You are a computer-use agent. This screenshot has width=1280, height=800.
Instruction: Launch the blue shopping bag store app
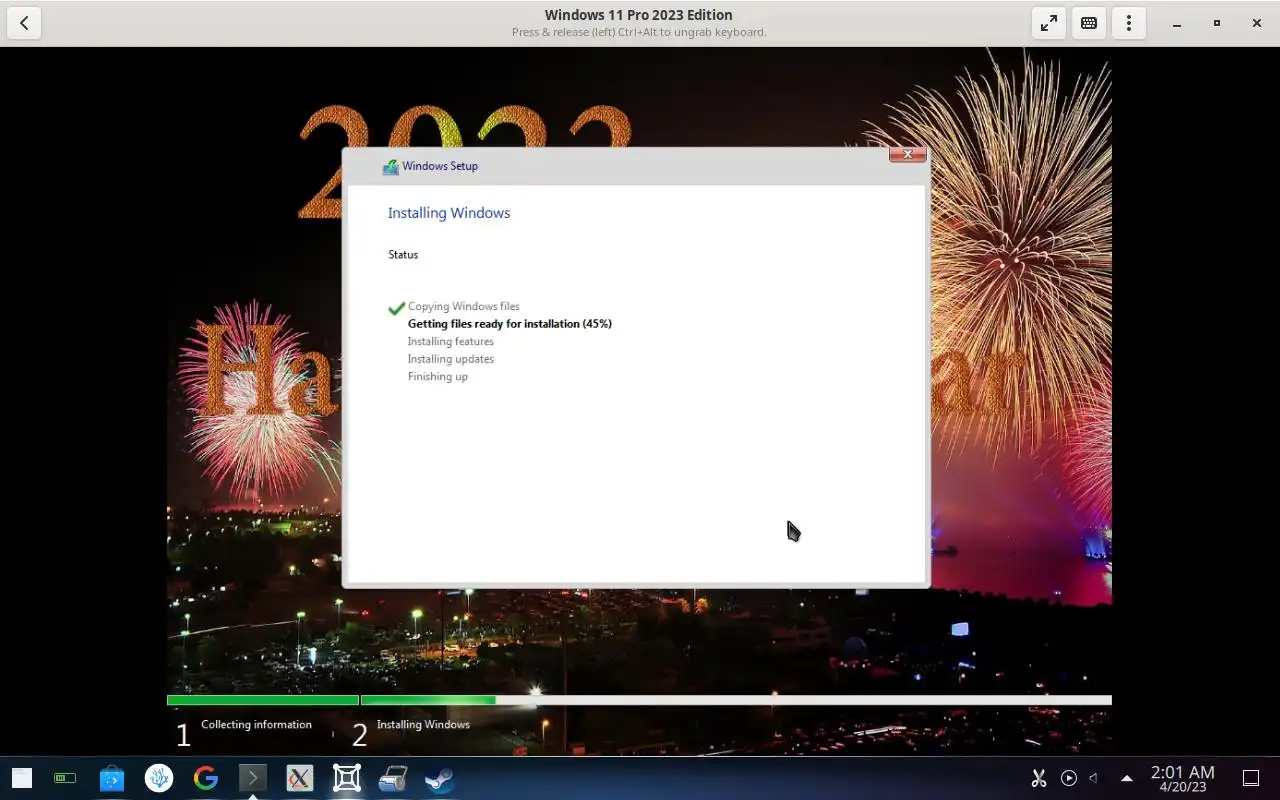112,778
